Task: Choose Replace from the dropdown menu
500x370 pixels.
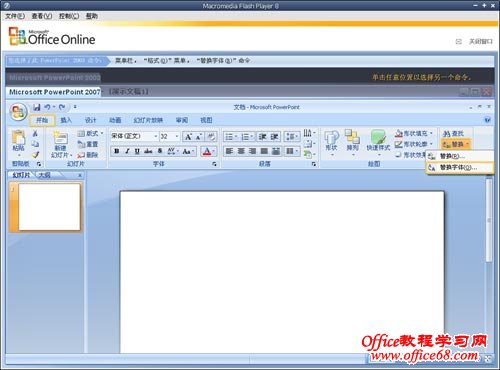Action: (x=460, y=156)
